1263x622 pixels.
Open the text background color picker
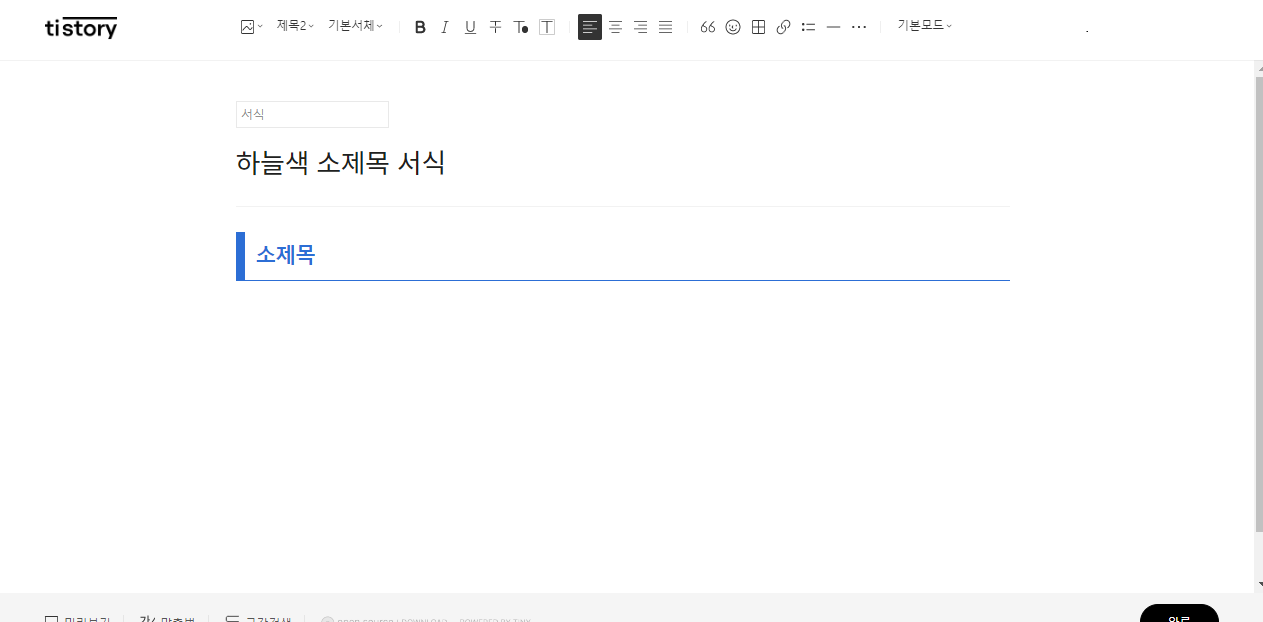[547, 27]
